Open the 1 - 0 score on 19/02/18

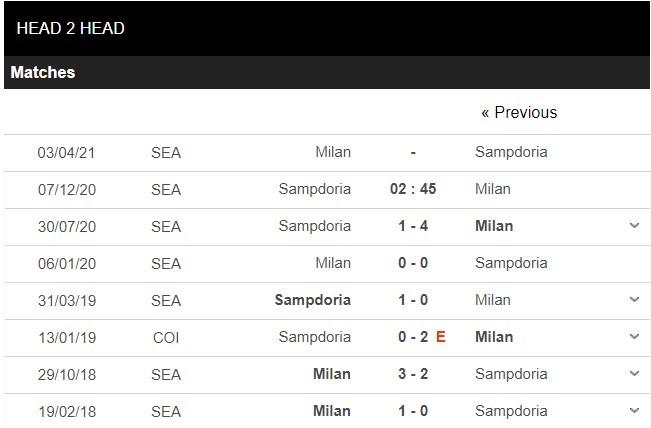pyautogui.click(x=413, y=411)
